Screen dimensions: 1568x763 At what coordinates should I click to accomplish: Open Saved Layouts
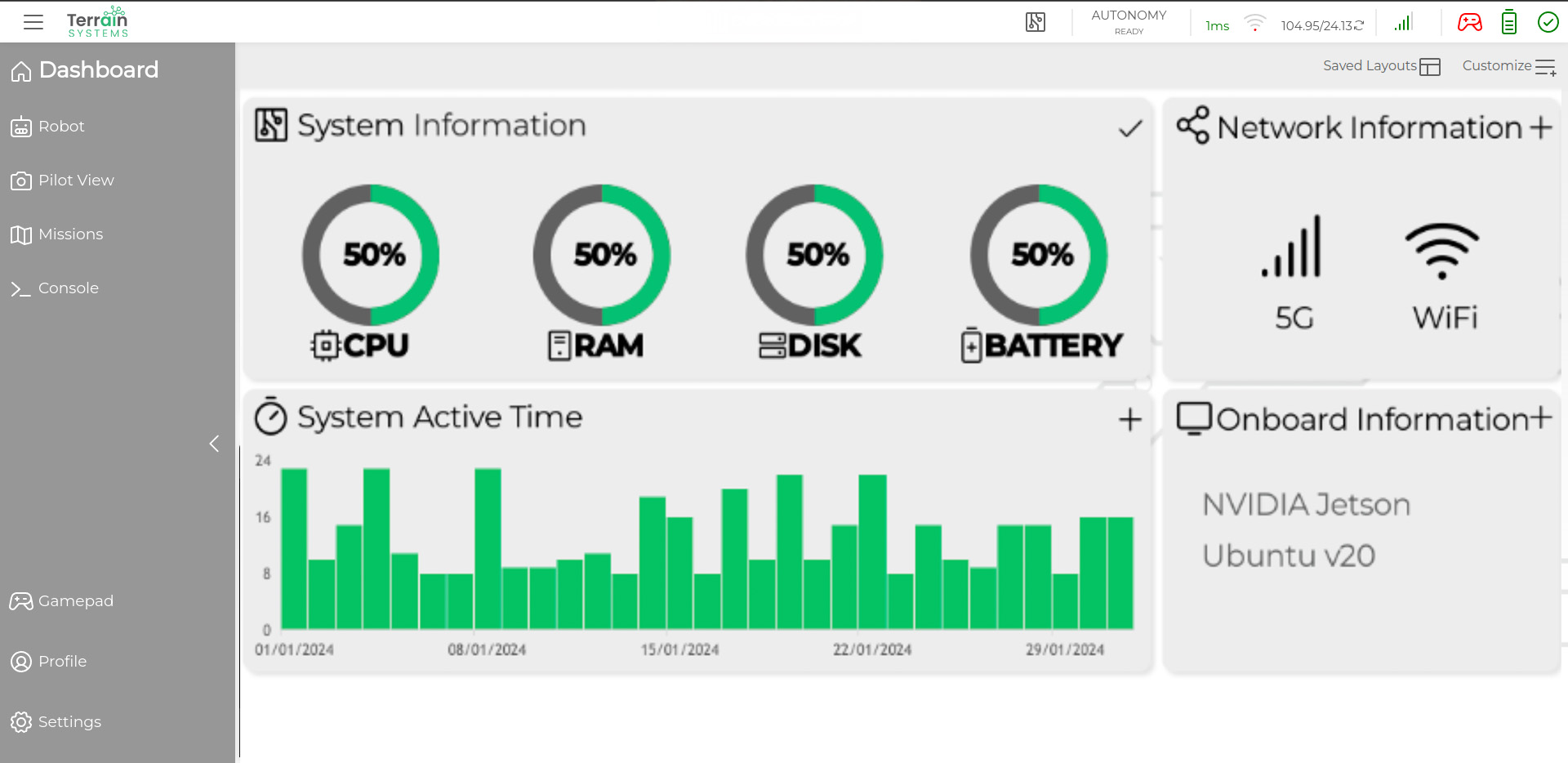1381,66
